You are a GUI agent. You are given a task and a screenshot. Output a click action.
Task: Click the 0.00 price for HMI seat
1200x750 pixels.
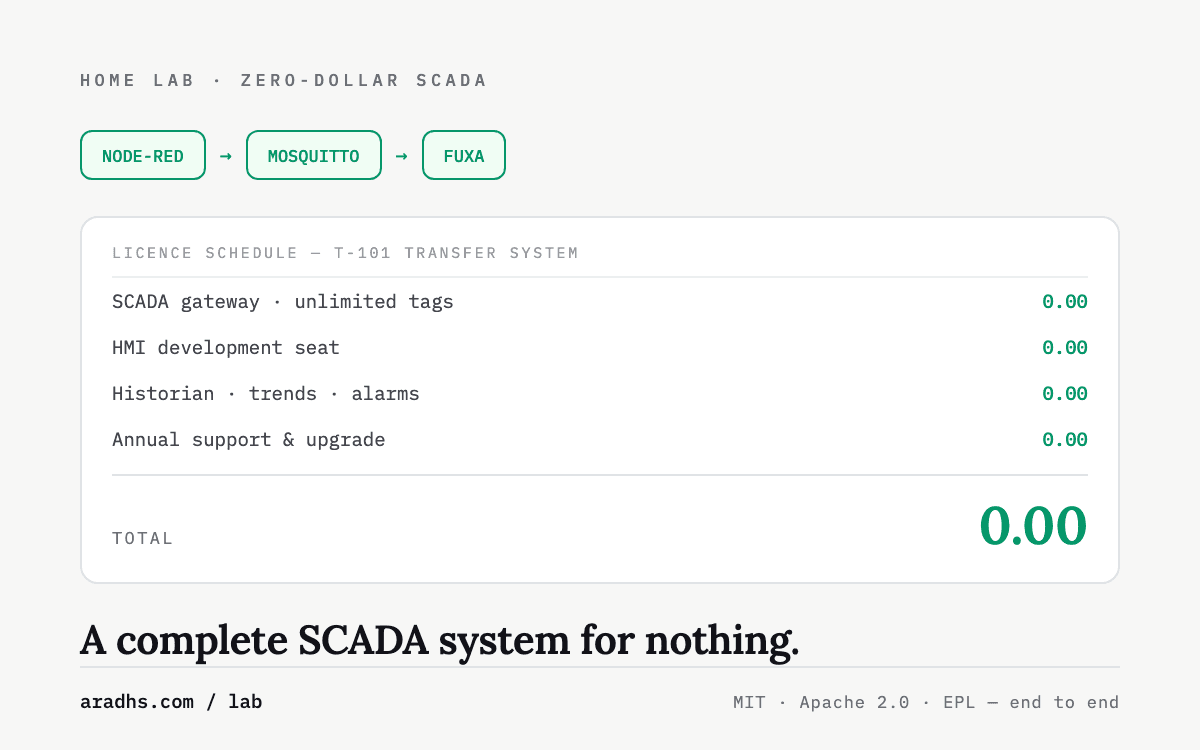(x=1065, y=347)
